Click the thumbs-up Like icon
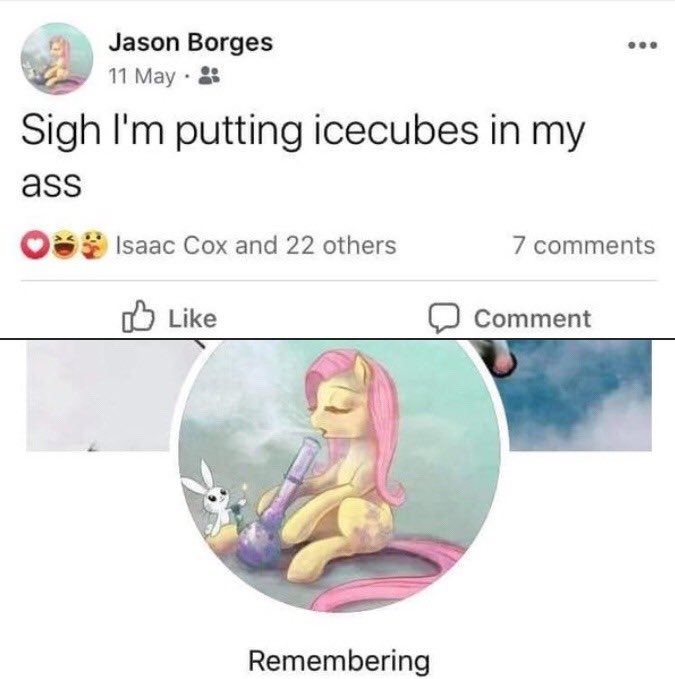 (138, 317)
